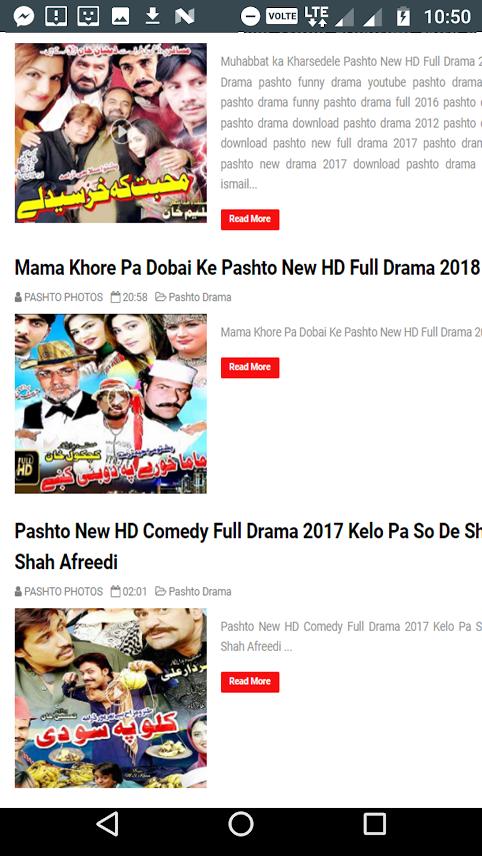Select PASHTO PHOTOS author above Mama Khore poster
The image size is (482, 856).
click(x=58, y=297)
